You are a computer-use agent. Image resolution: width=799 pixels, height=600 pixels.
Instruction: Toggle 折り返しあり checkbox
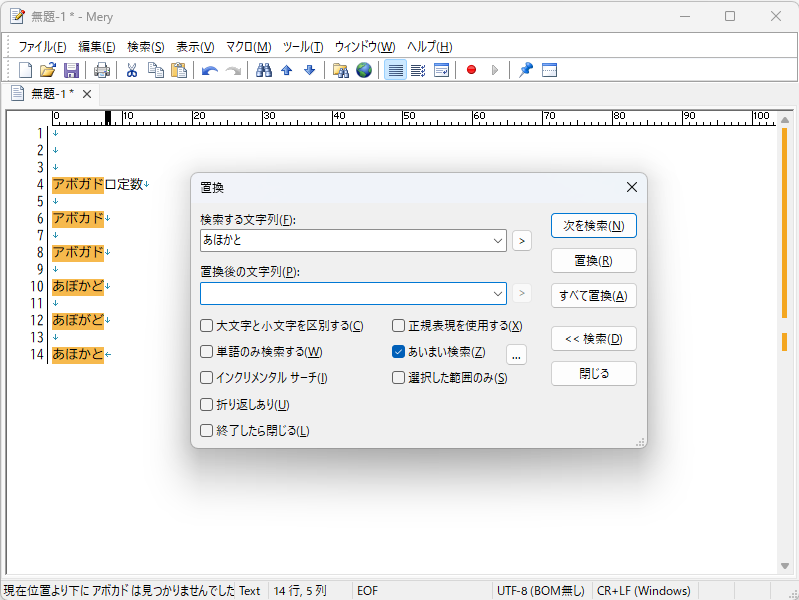tap(206, 405)
